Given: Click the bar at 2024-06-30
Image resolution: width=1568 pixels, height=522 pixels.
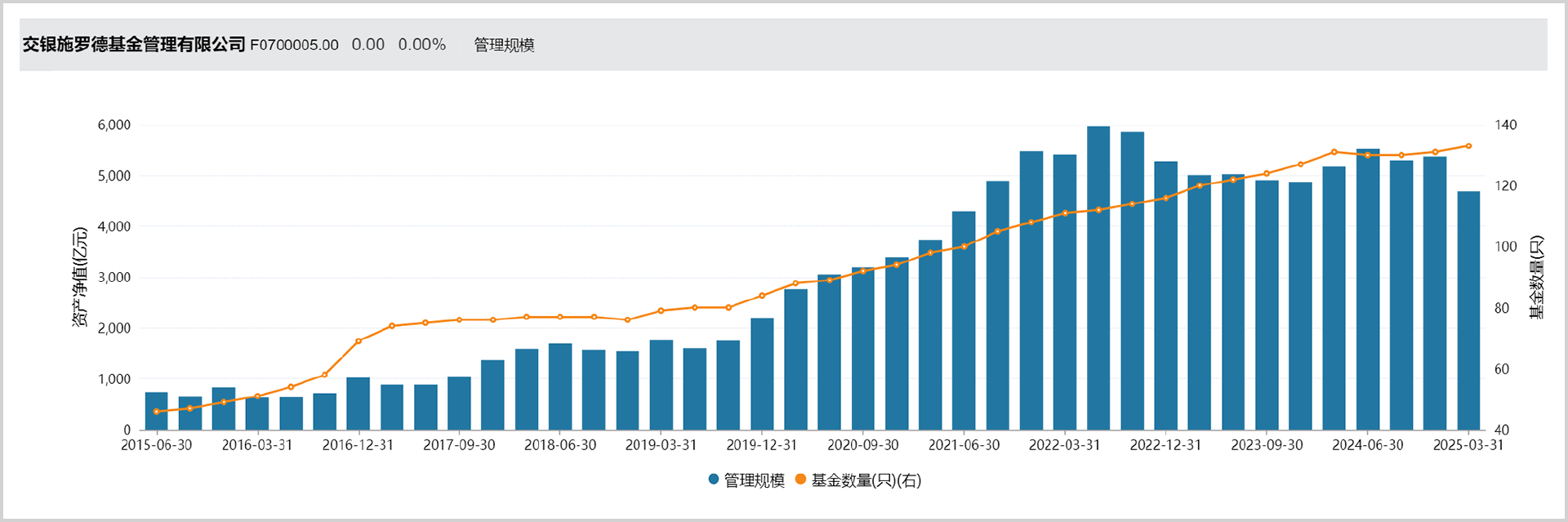Looking at the screenshot, I should click(1368, 289).
